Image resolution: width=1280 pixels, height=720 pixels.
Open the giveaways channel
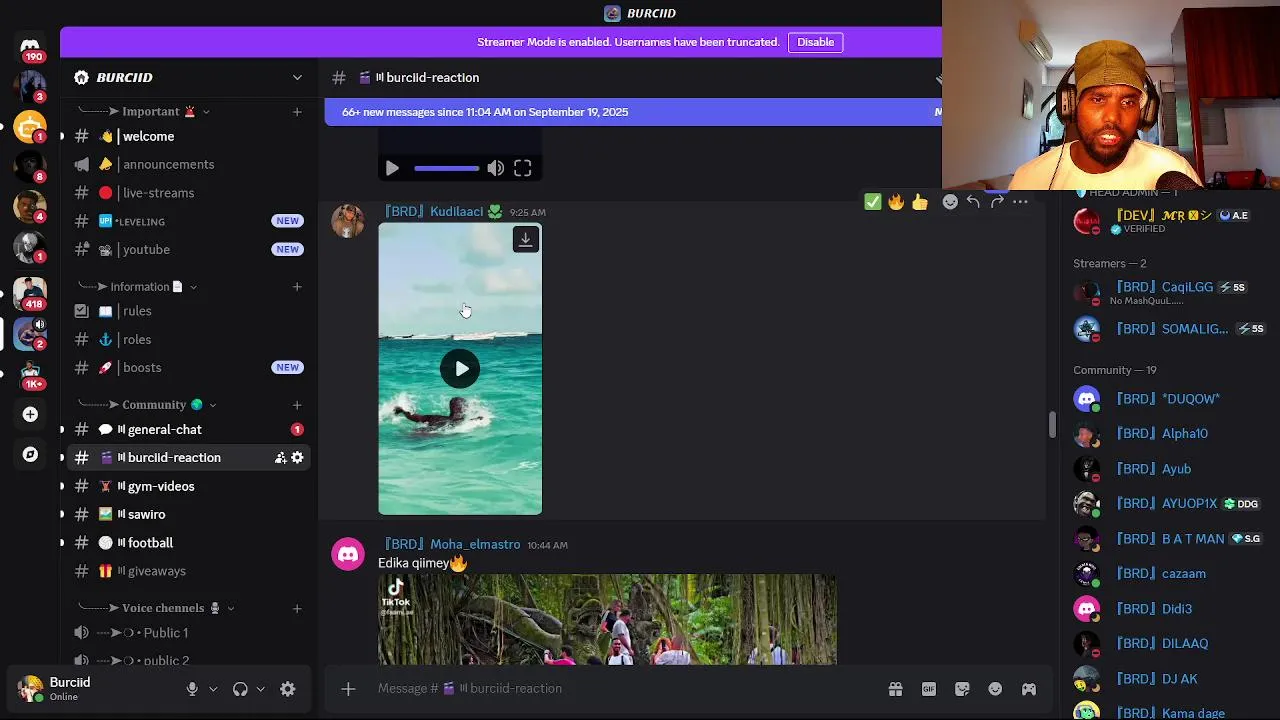[x=189, y=571]
